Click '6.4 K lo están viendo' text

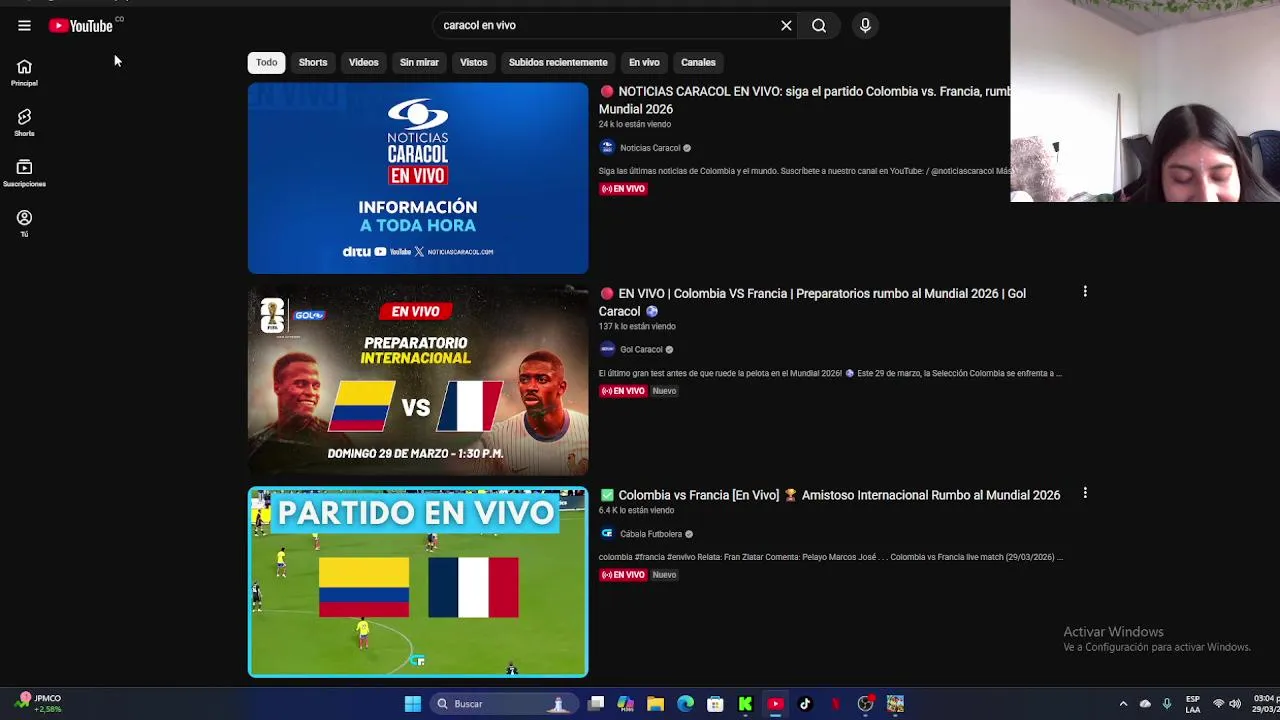click(637, 510)
